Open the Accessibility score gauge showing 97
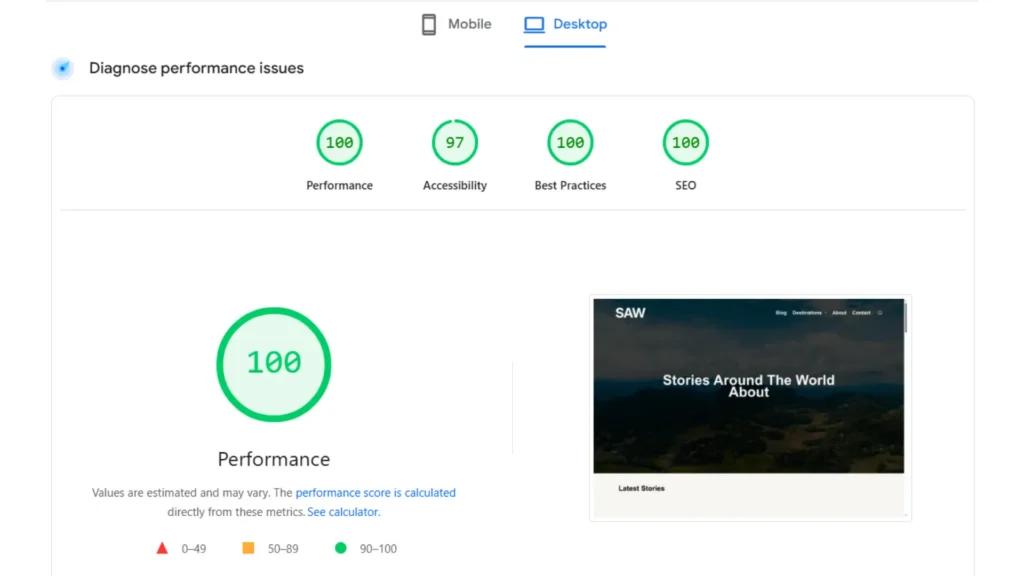This screenshot has height=576, width=1024. [x=455, y=142]
